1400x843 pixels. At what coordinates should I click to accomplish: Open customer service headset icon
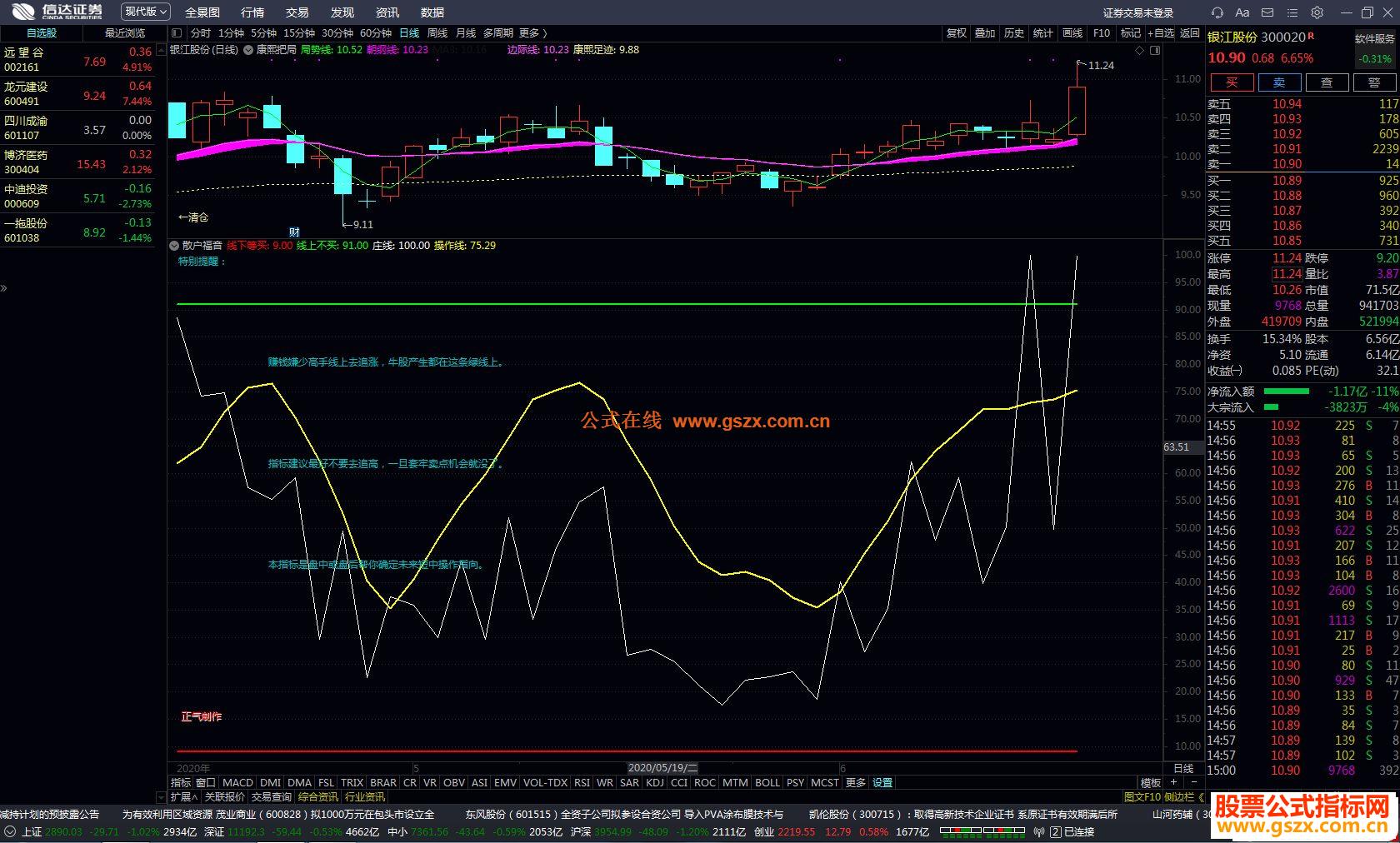(x=1217, y=12)
